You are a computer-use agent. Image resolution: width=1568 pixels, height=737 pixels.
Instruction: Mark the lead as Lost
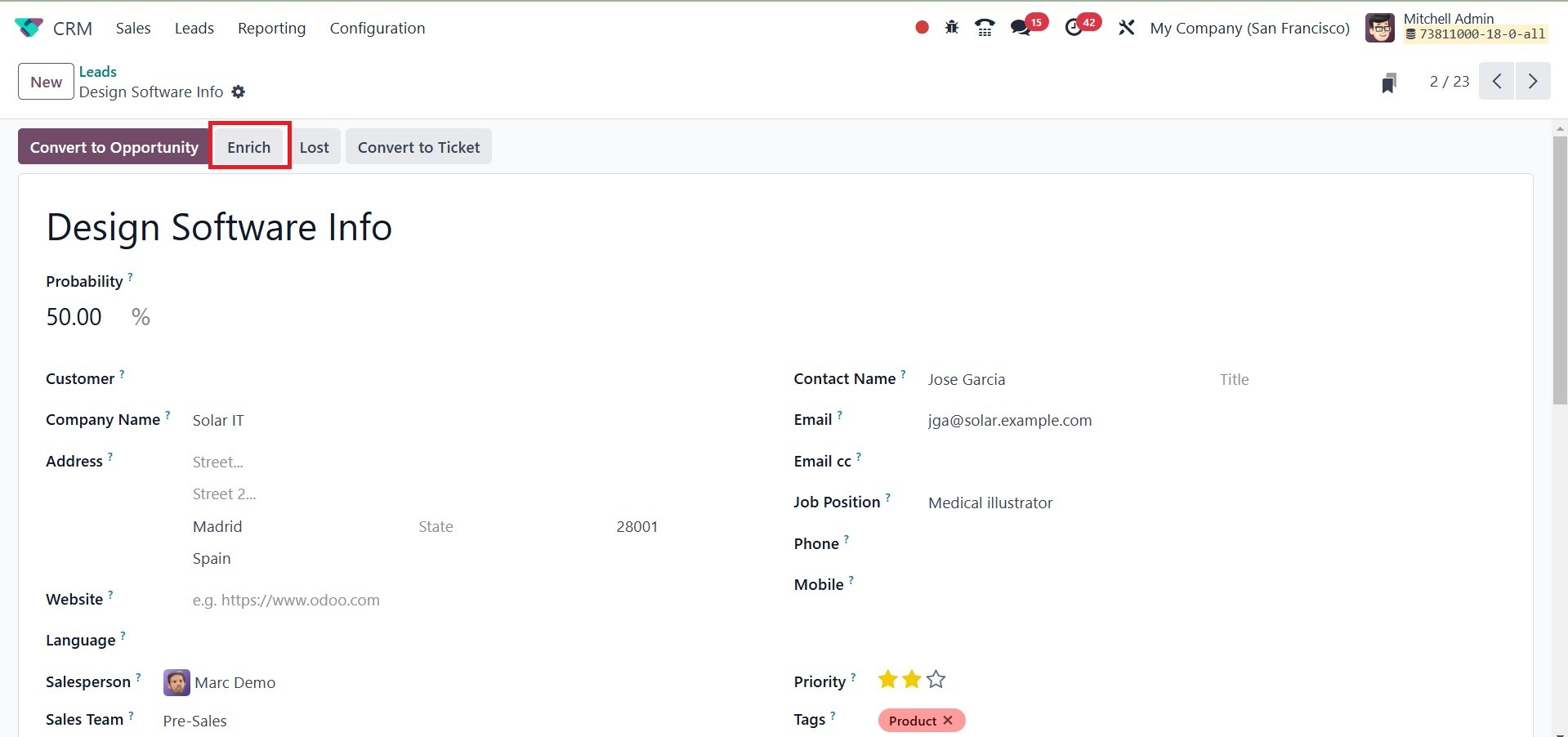(315, 147)
